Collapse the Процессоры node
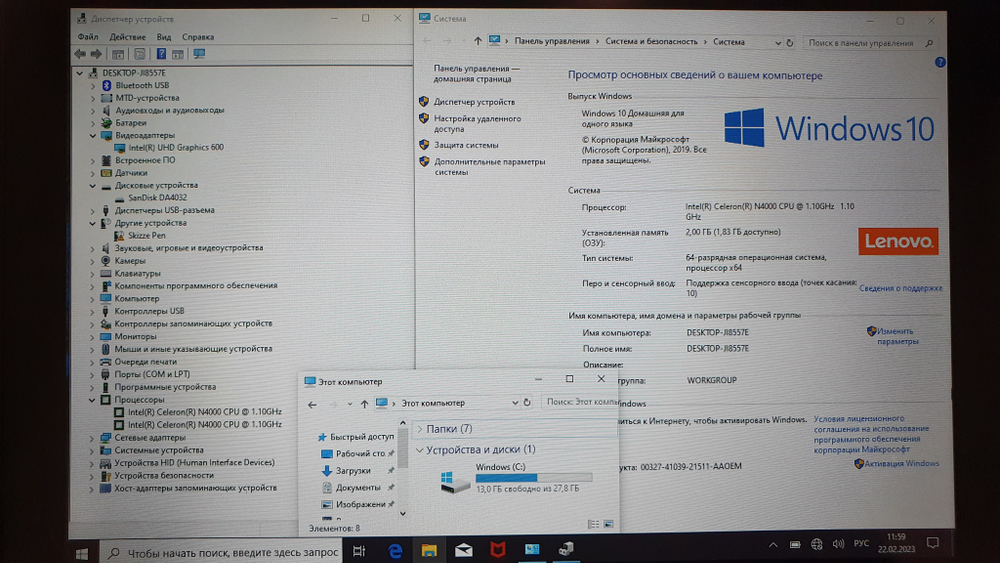 pos(92,400)
